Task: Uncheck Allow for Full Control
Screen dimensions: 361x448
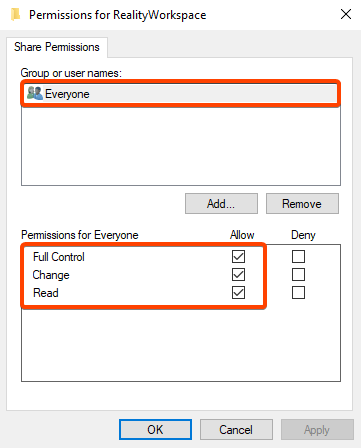Action: (x=238, y=257)
